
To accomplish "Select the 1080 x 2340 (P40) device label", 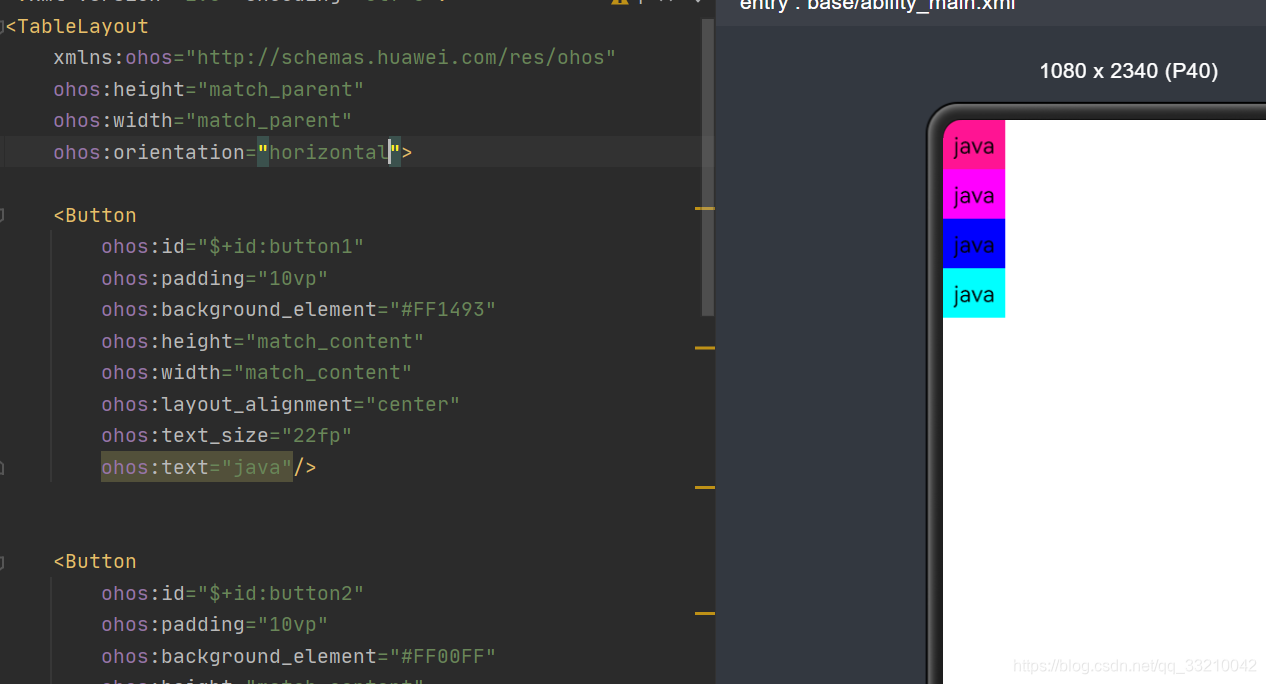I will (1128, 71).
